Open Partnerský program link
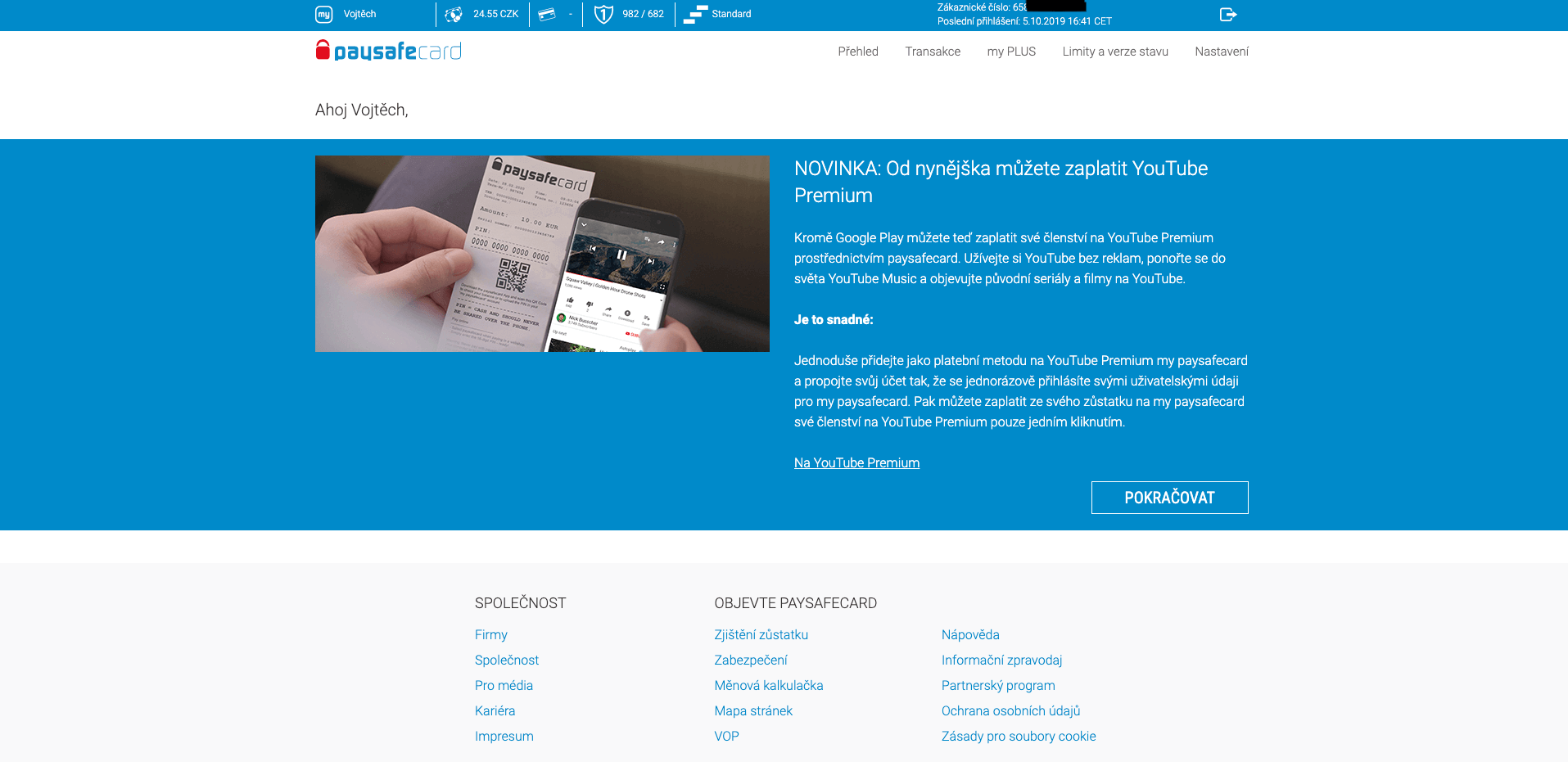 [x=998, y=686]
